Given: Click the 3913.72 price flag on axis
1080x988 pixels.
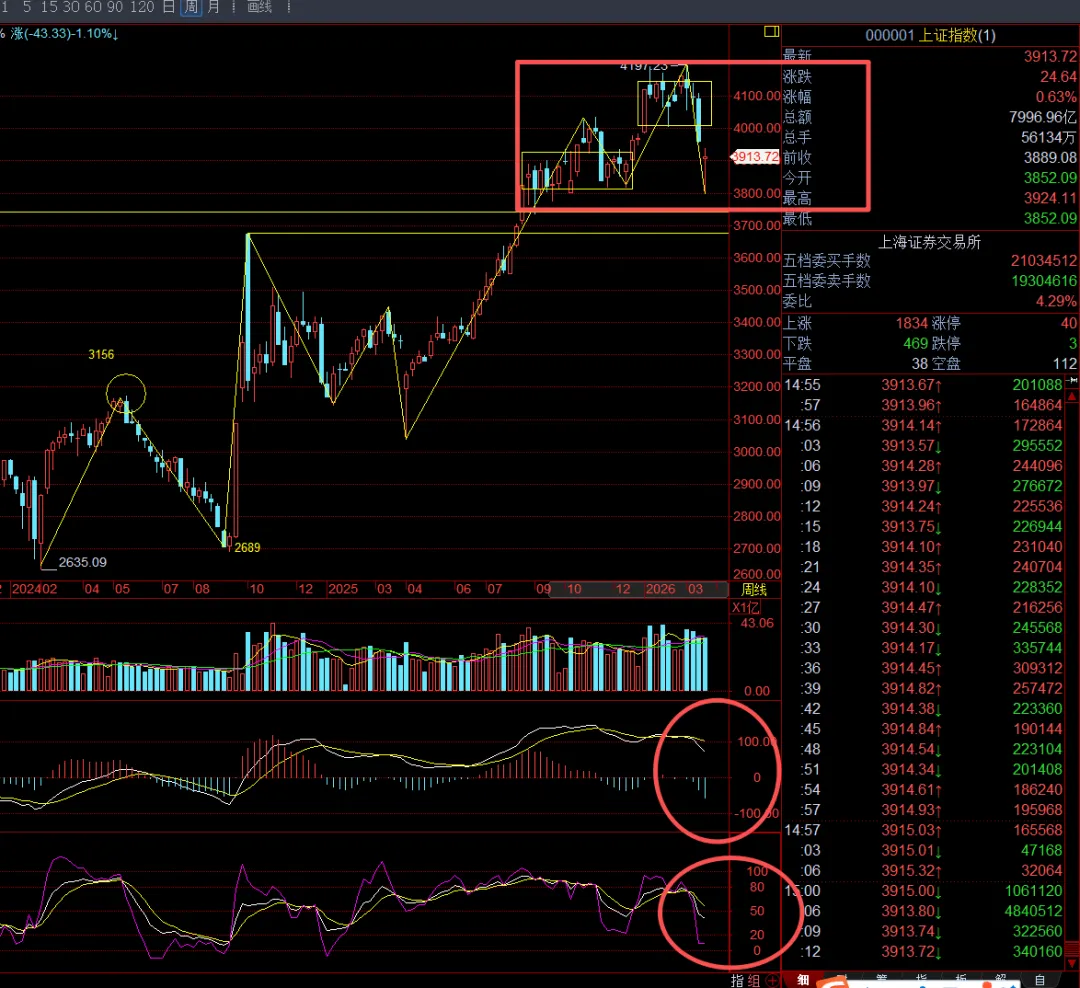Looking at the screenshot, I should point(755,157).
